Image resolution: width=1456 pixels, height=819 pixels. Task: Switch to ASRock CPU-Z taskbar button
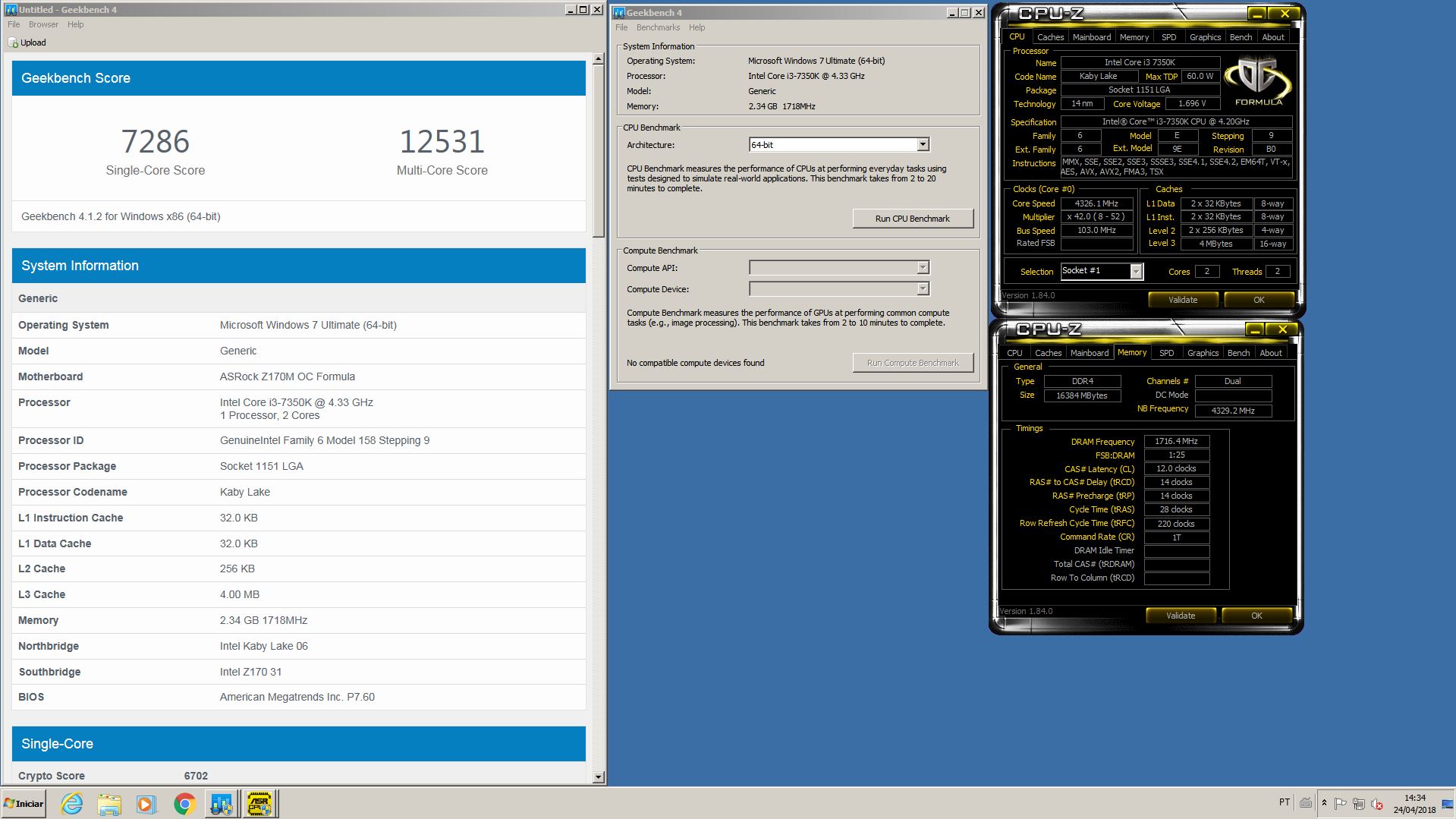(x=259, y=804)
